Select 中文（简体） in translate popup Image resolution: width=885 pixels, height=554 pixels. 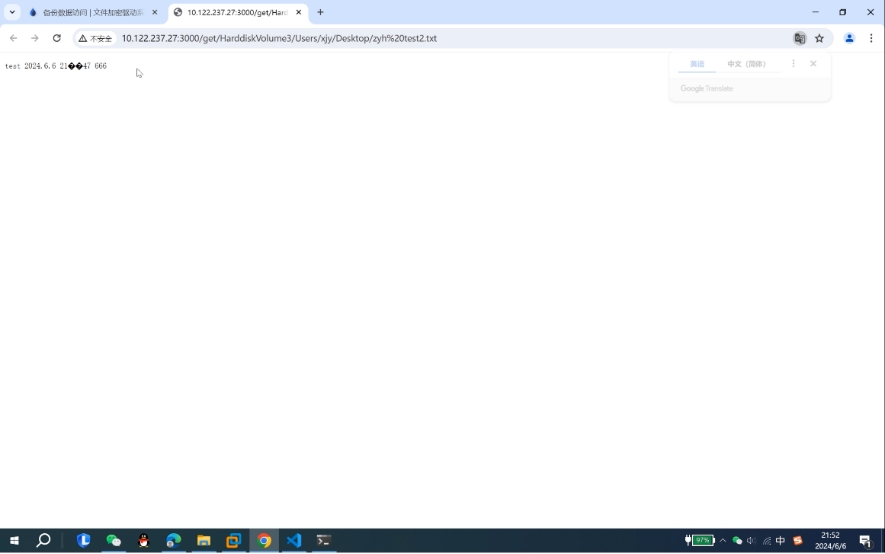pyautogui.click(x=746, y=64)
